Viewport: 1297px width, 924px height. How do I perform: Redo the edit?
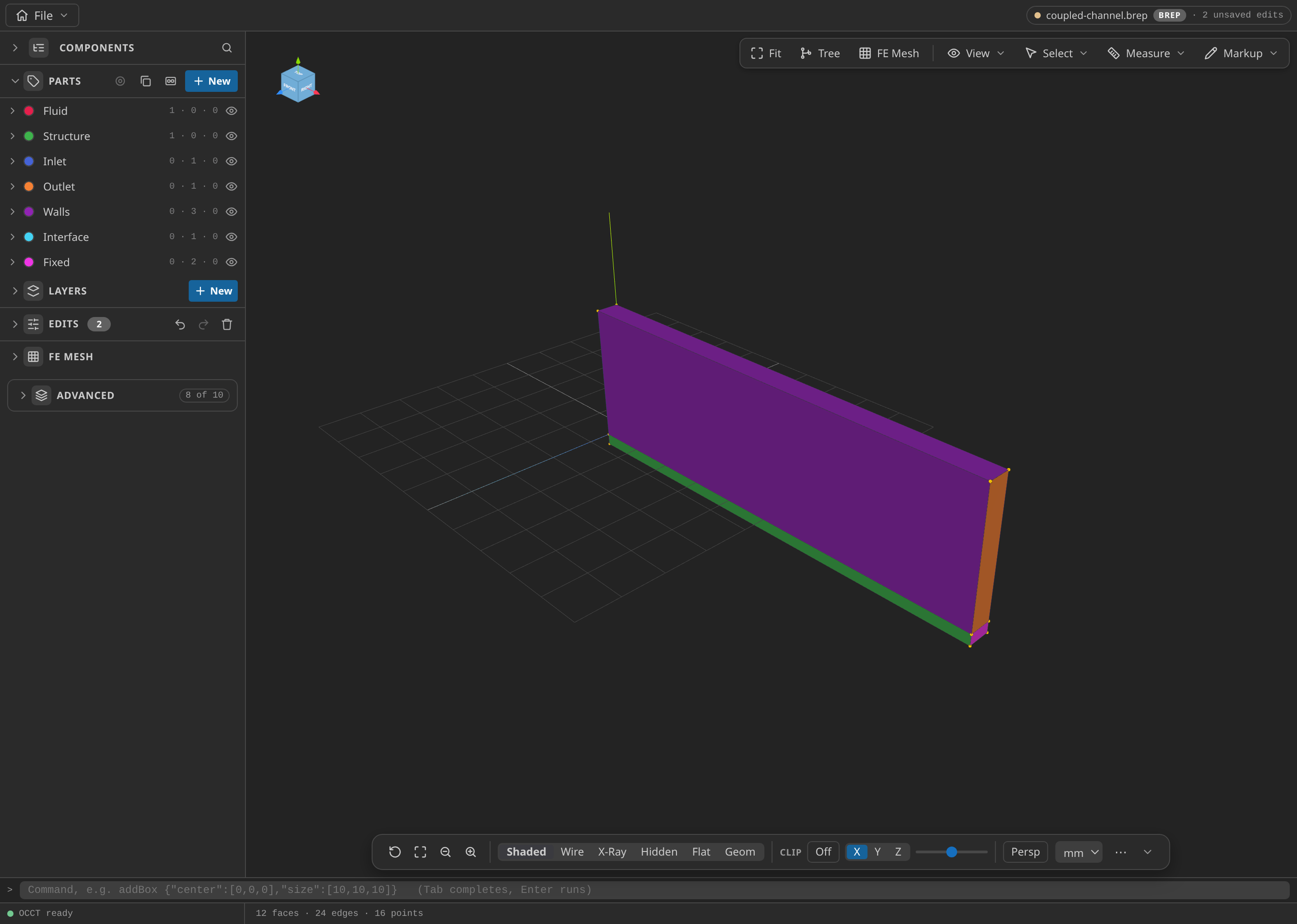point(203,324)
